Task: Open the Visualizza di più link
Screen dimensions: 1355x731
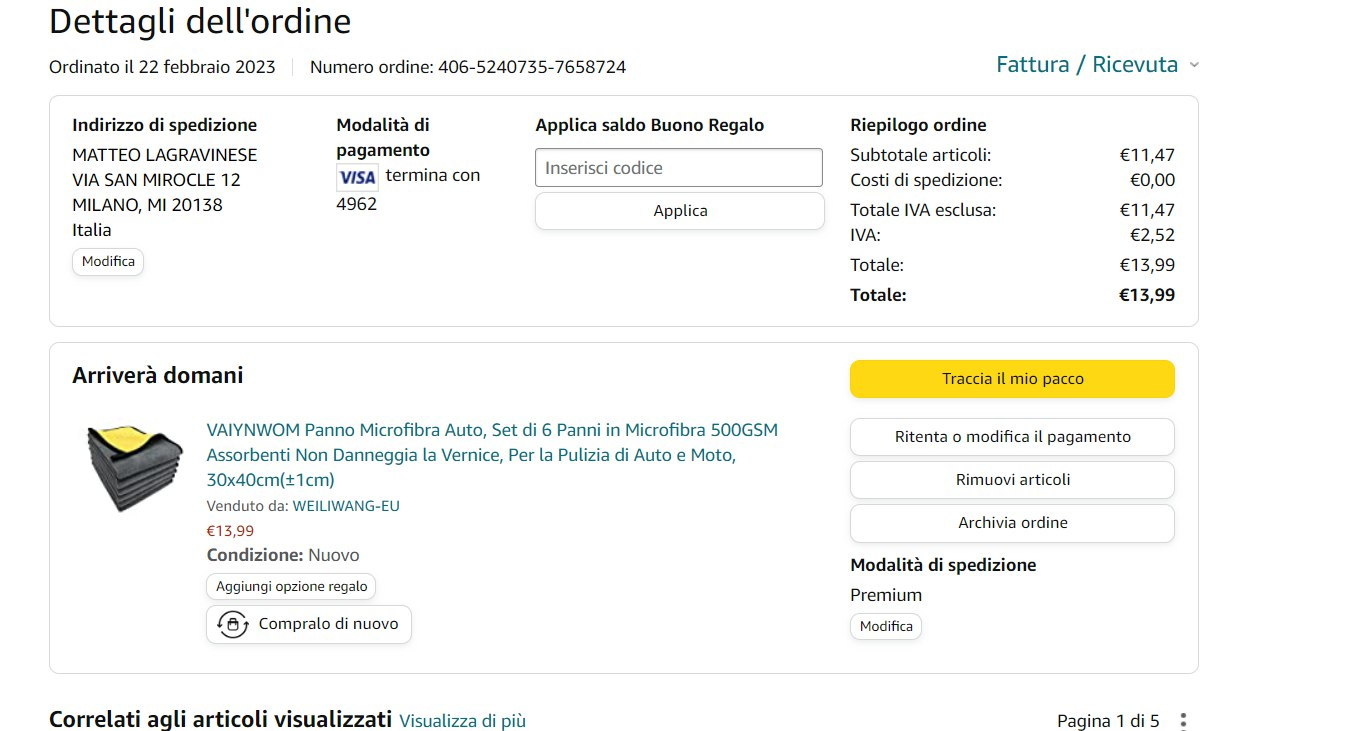Action: point(462,721)
